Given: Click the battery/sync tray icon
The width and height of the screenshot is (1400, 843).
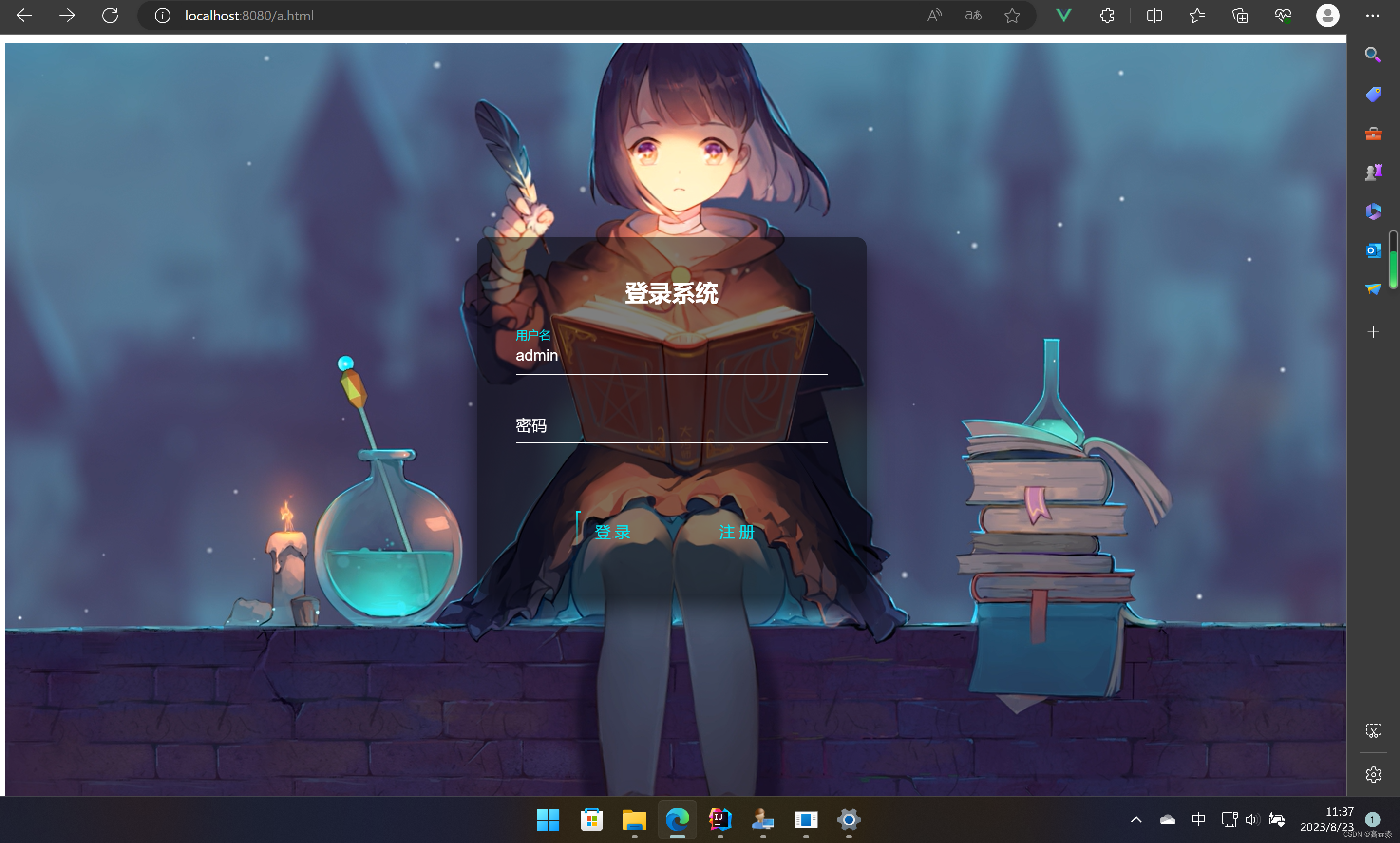Looking at the screenshot, I should coord(1277,819).
